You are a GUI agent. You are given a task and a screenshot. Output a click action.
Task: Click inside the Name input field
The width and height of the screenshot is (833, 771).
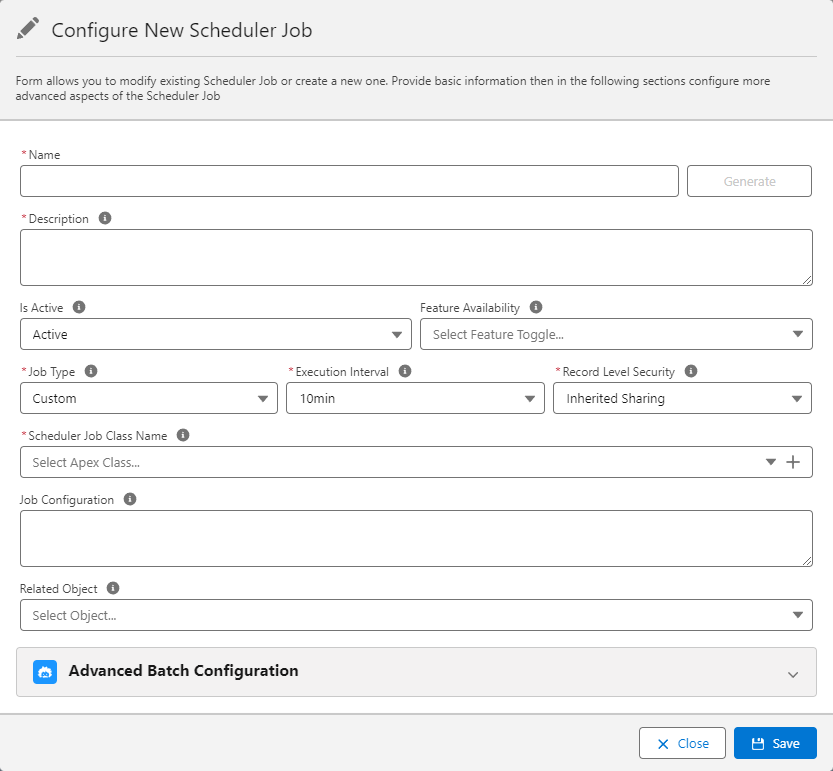click(348, 181)
